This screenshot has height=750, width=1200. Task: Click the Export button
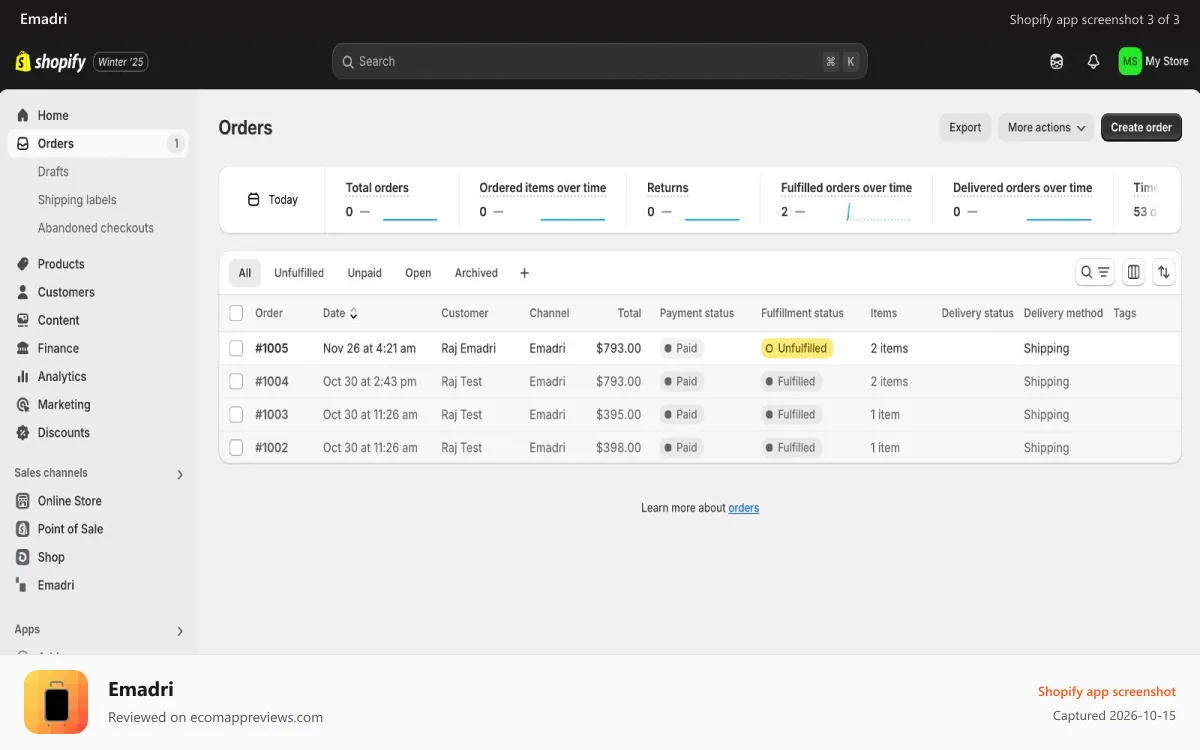click(965, 127)
